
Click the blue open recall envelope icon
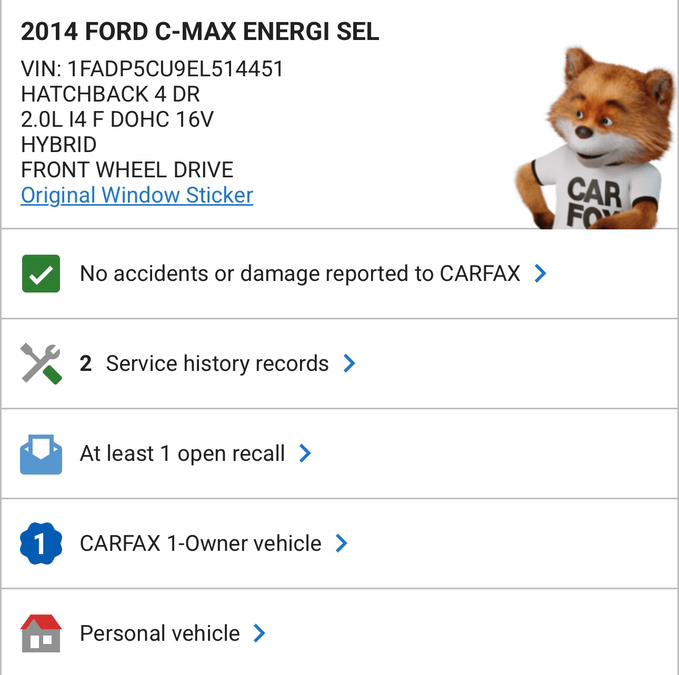(41, 454)
